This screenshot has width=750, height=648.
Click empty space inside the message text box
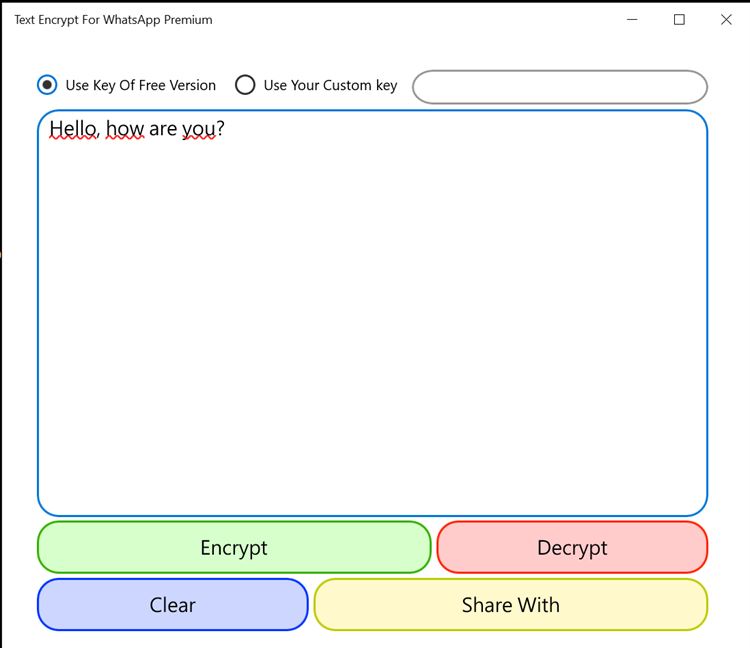point(372,330)
